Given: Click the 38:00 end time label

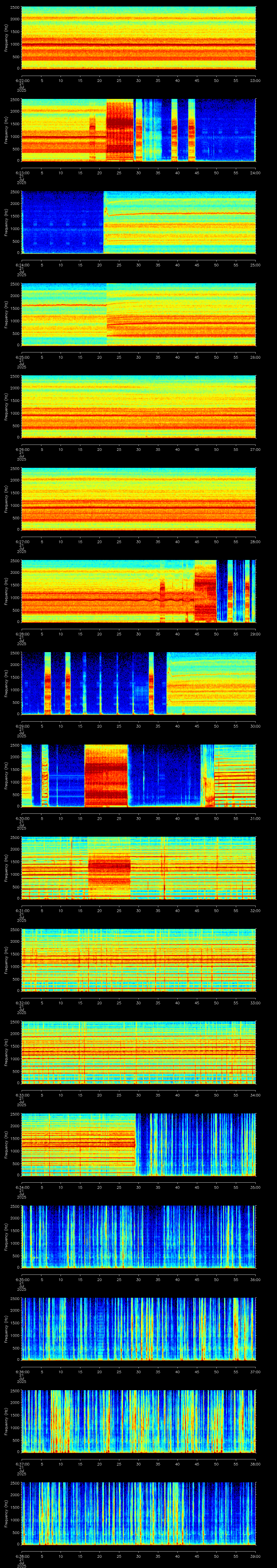Looking at the screenshot, I should click(255, 1464).
